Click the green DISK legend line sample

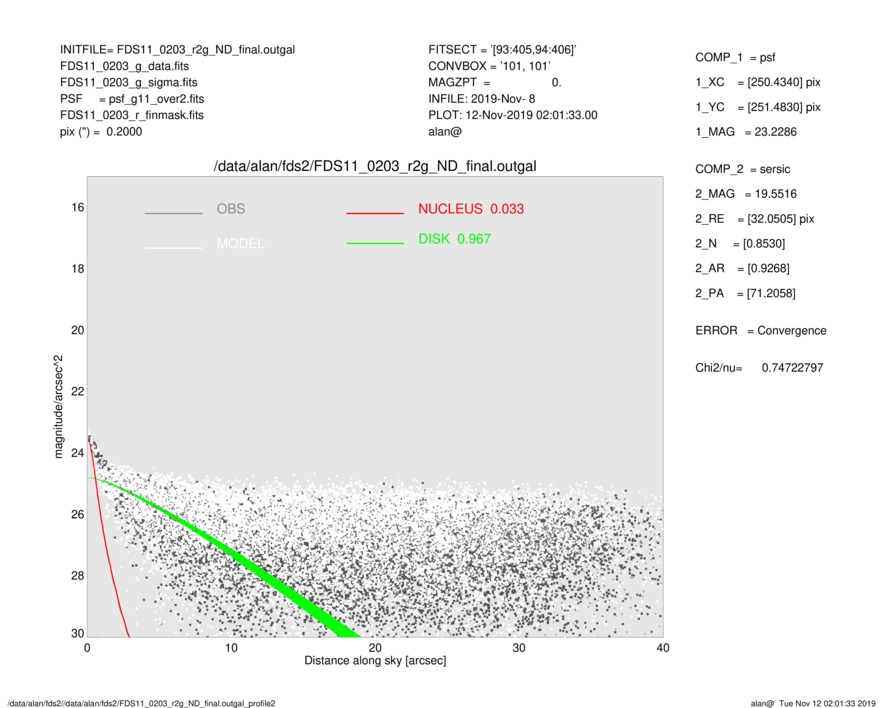[x=375, y=243]
